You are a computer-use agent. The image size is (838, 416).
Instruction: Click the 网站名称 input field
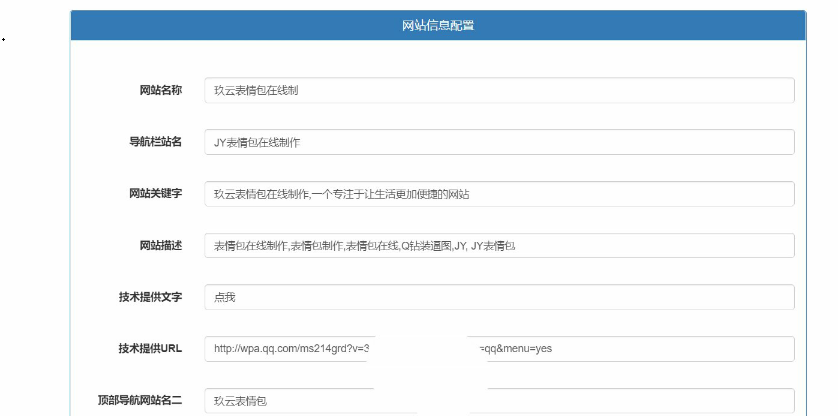[x=499, y=90]
